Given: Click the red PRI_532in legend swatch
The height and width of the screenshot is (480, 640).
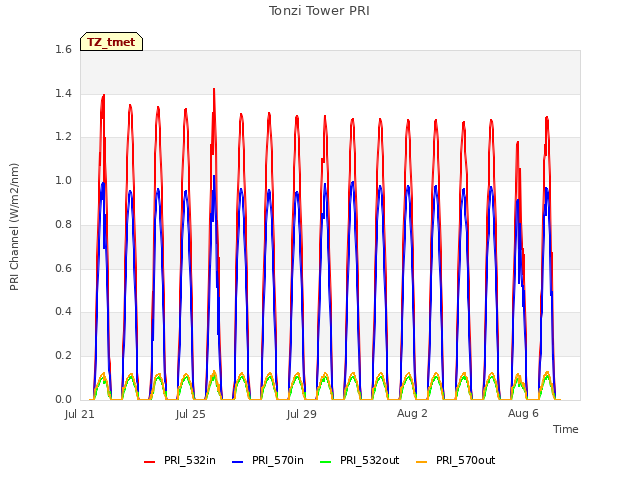Looking at the screenshot, I should coord(149,461).
